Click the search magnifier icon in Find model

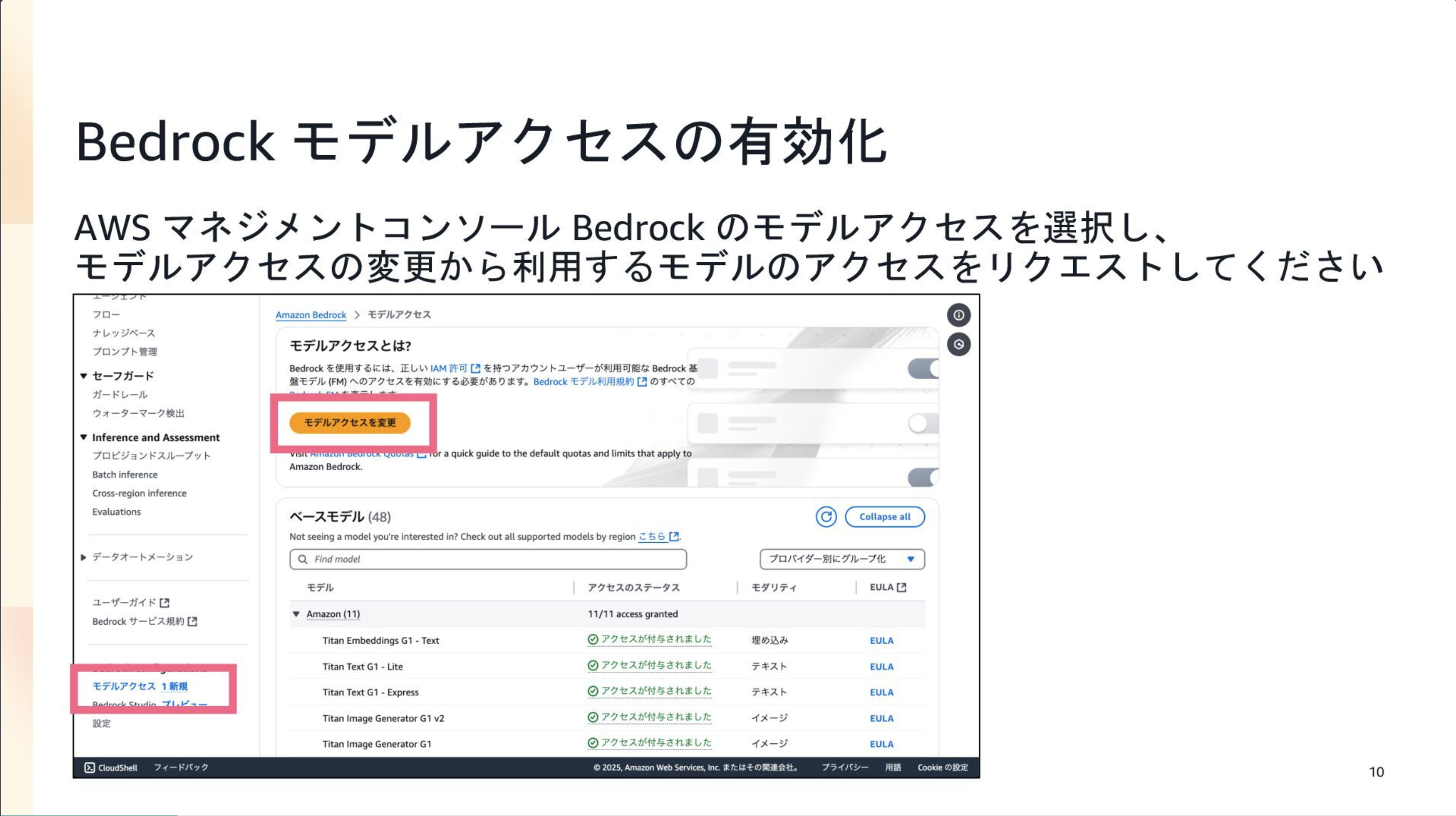point(303,559)
